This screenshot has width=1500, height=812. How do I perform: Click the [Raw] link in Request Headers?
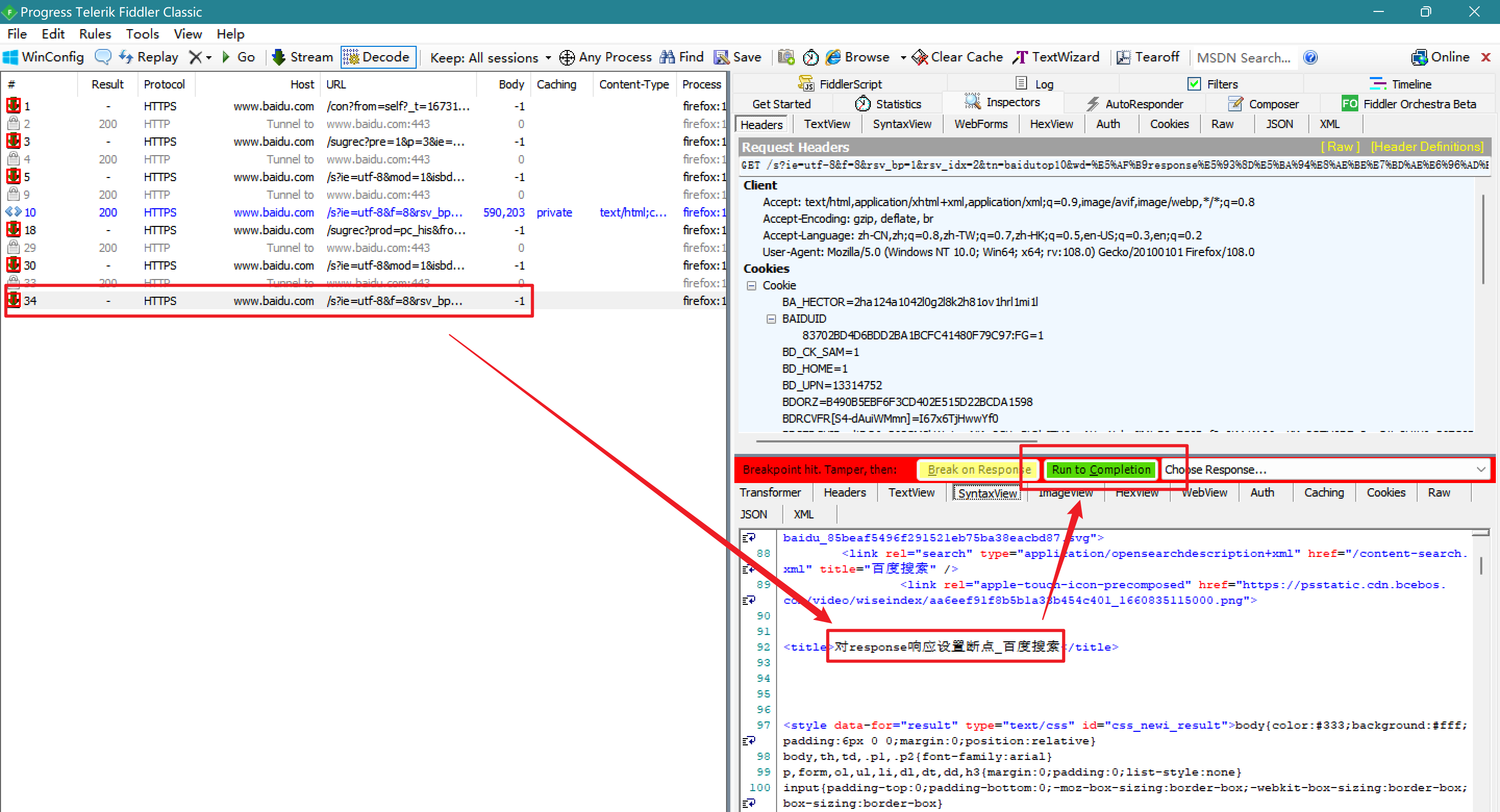1340,147
